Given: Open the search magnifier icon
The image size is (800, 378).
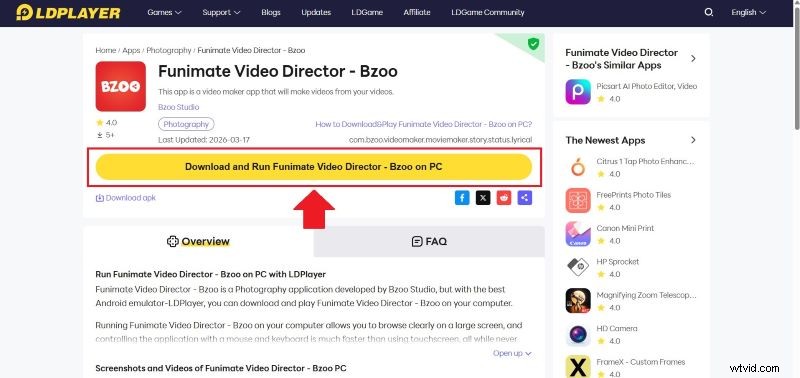Looking at the screenshot, I should point(709,12).
